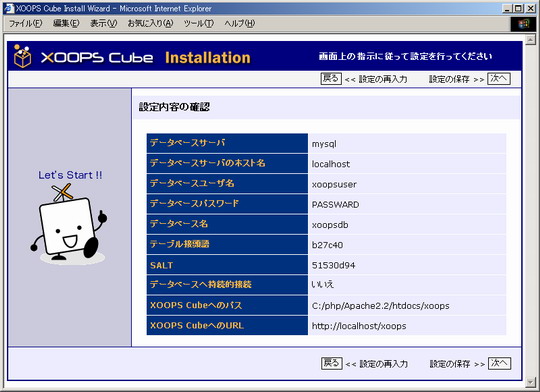Click the Windows flag throbber icon

523,24
